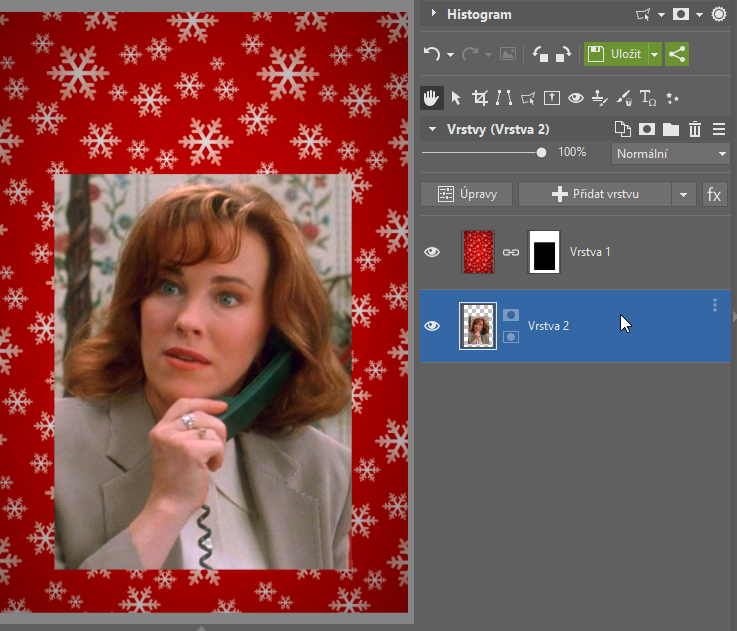This screenshot has height=631, width=737.
Task: Click the layer opacity slider handle
Action: (541, 153)
